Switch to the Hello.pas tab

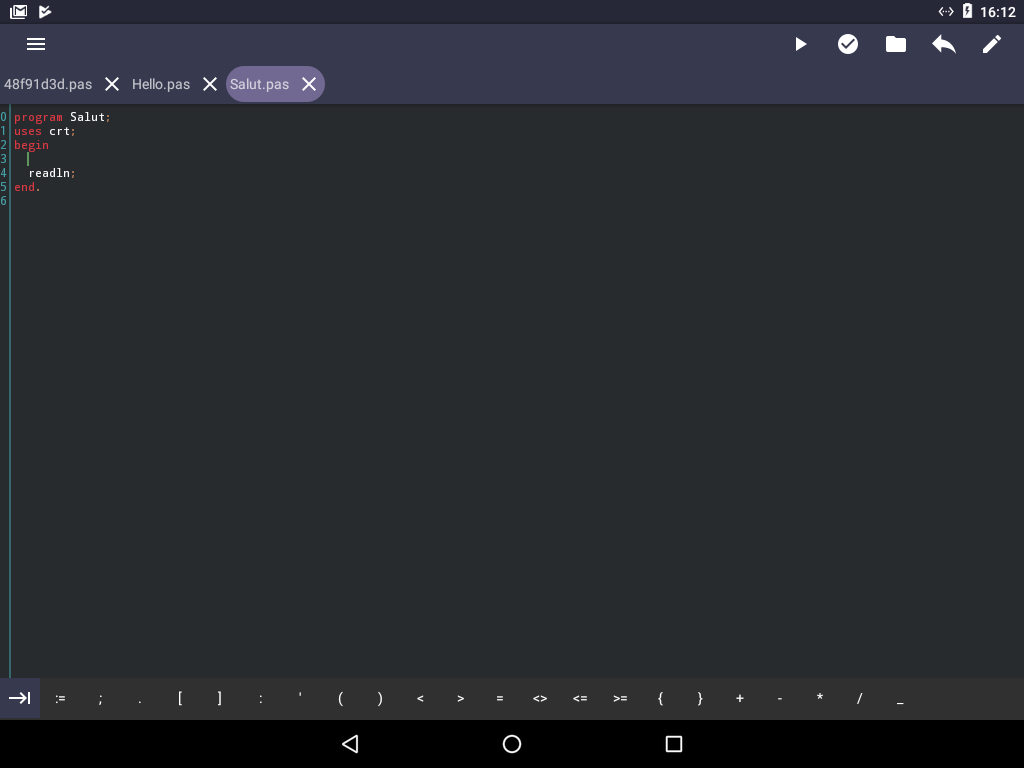click(160, 84)
